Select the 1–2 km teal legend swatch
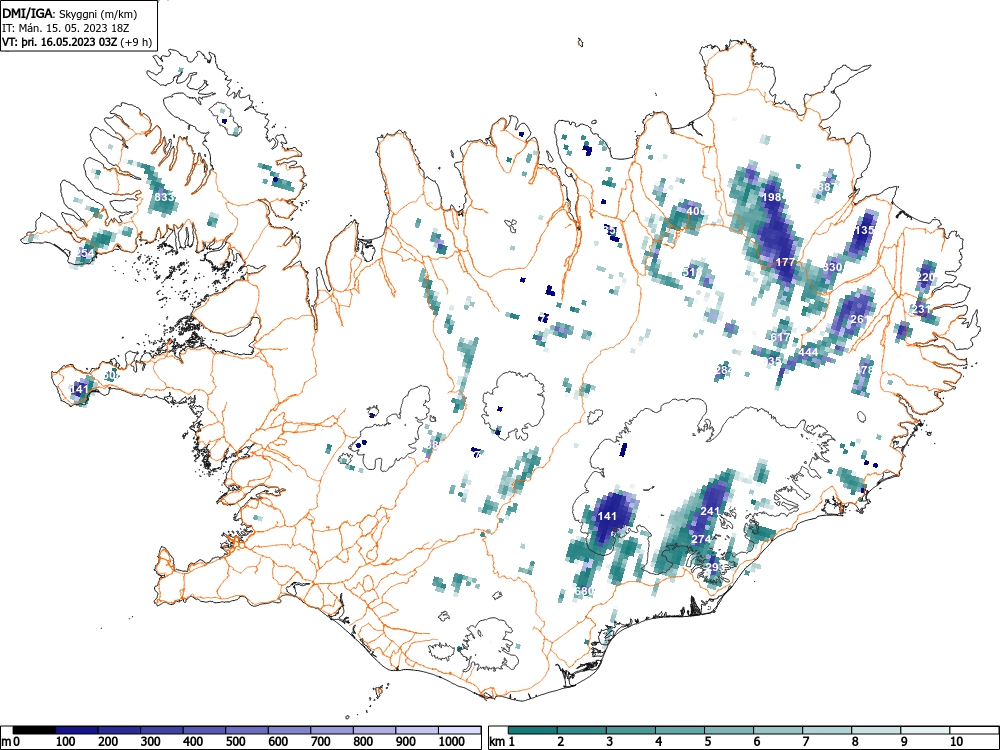1000x750 pixels. (x=533, y=730)
